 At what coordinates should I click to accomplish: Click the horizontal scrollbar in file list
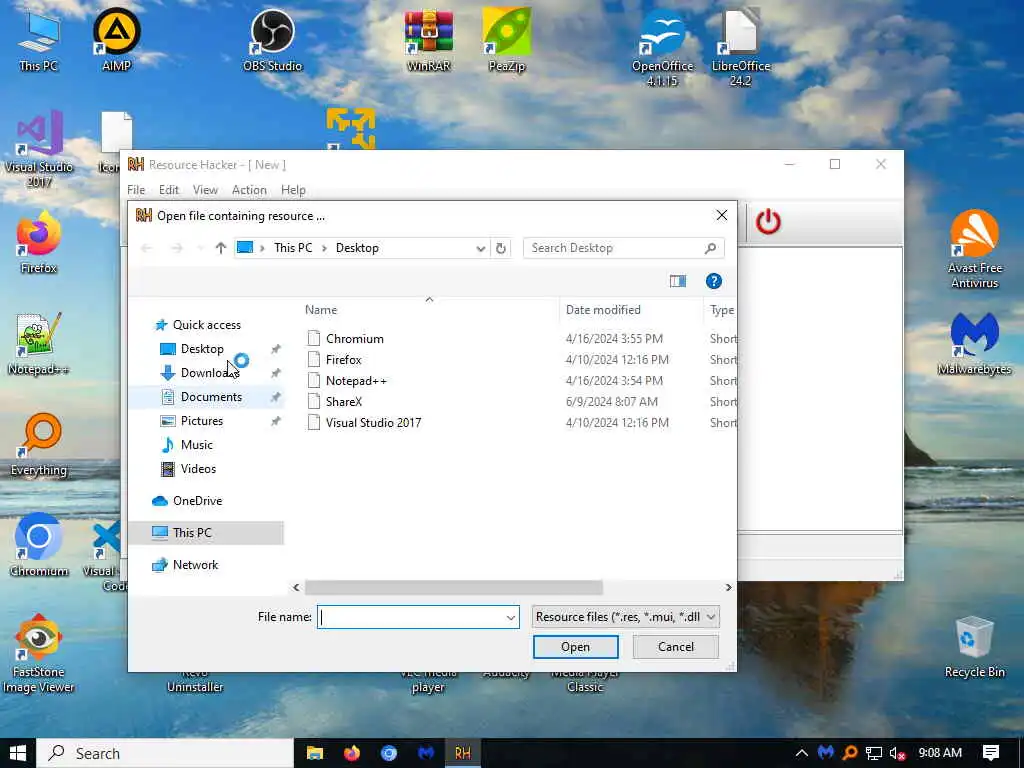coord(454,588)
